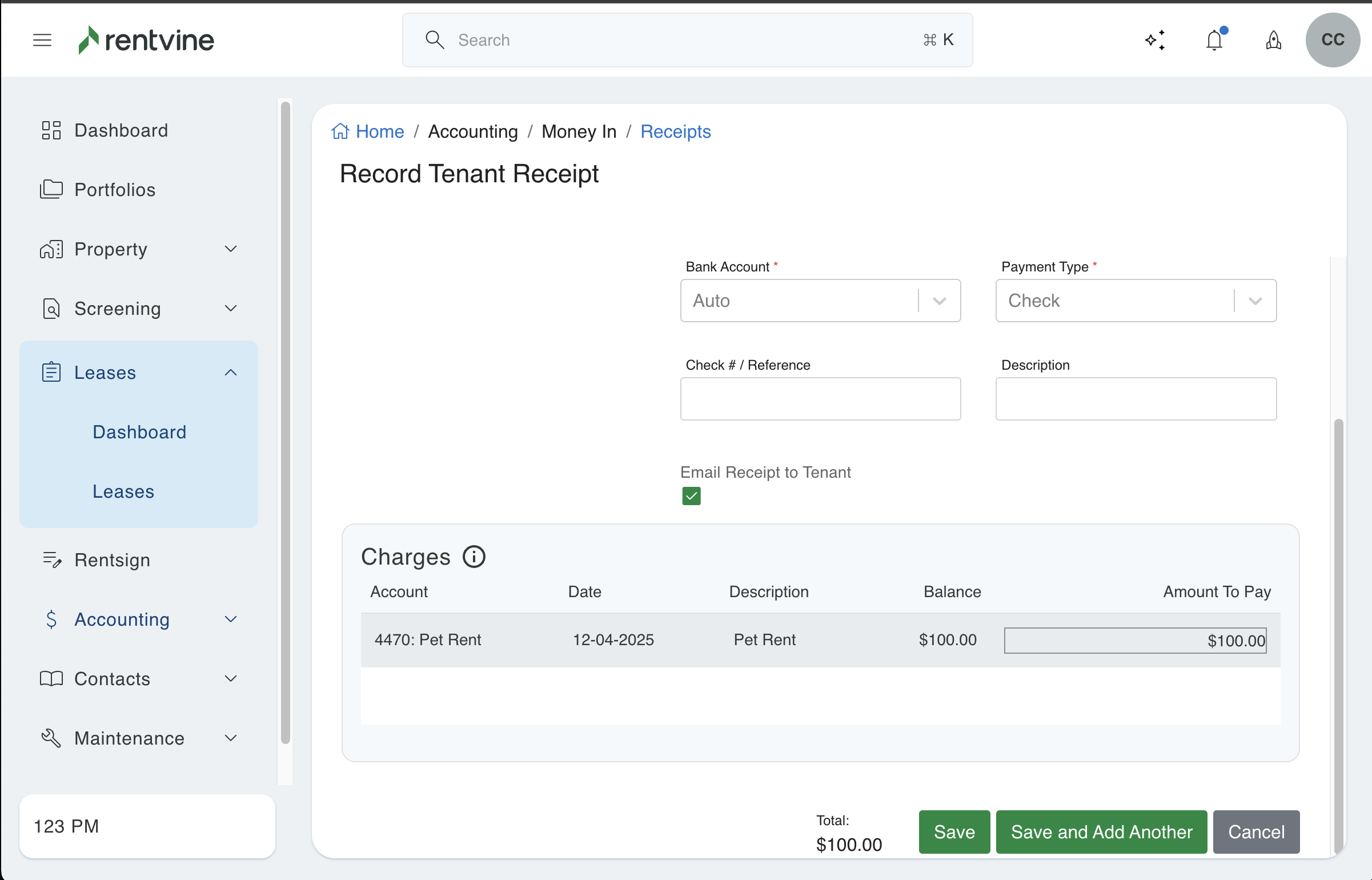Image resolution: width=1372 pixels, height=880 pixels.
Task: Open Portfolios in the sidebar
Action: [x=115, y=190]
